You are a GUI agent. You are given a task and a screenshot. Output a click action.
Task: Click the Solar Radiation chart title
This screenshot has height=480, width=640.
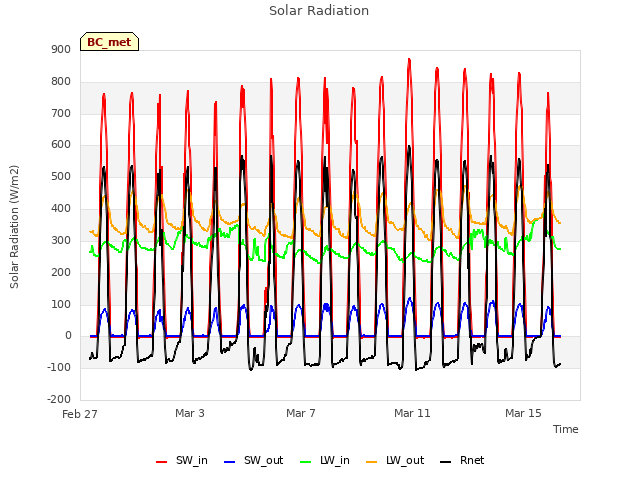pos(319,11)
